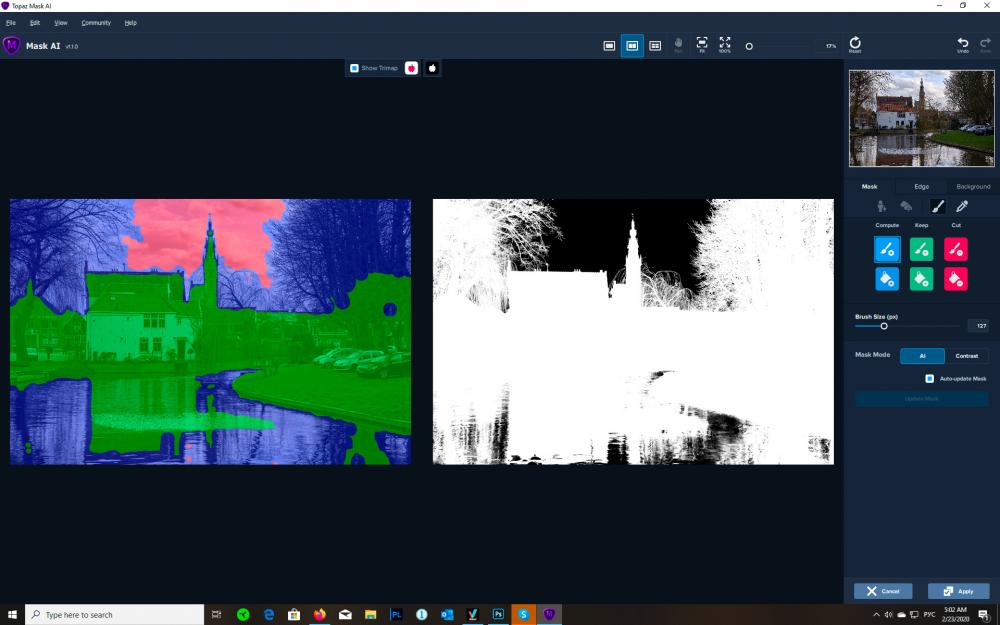
Task: Click the Windows search box on taskbar
Action: pos(115,615)
